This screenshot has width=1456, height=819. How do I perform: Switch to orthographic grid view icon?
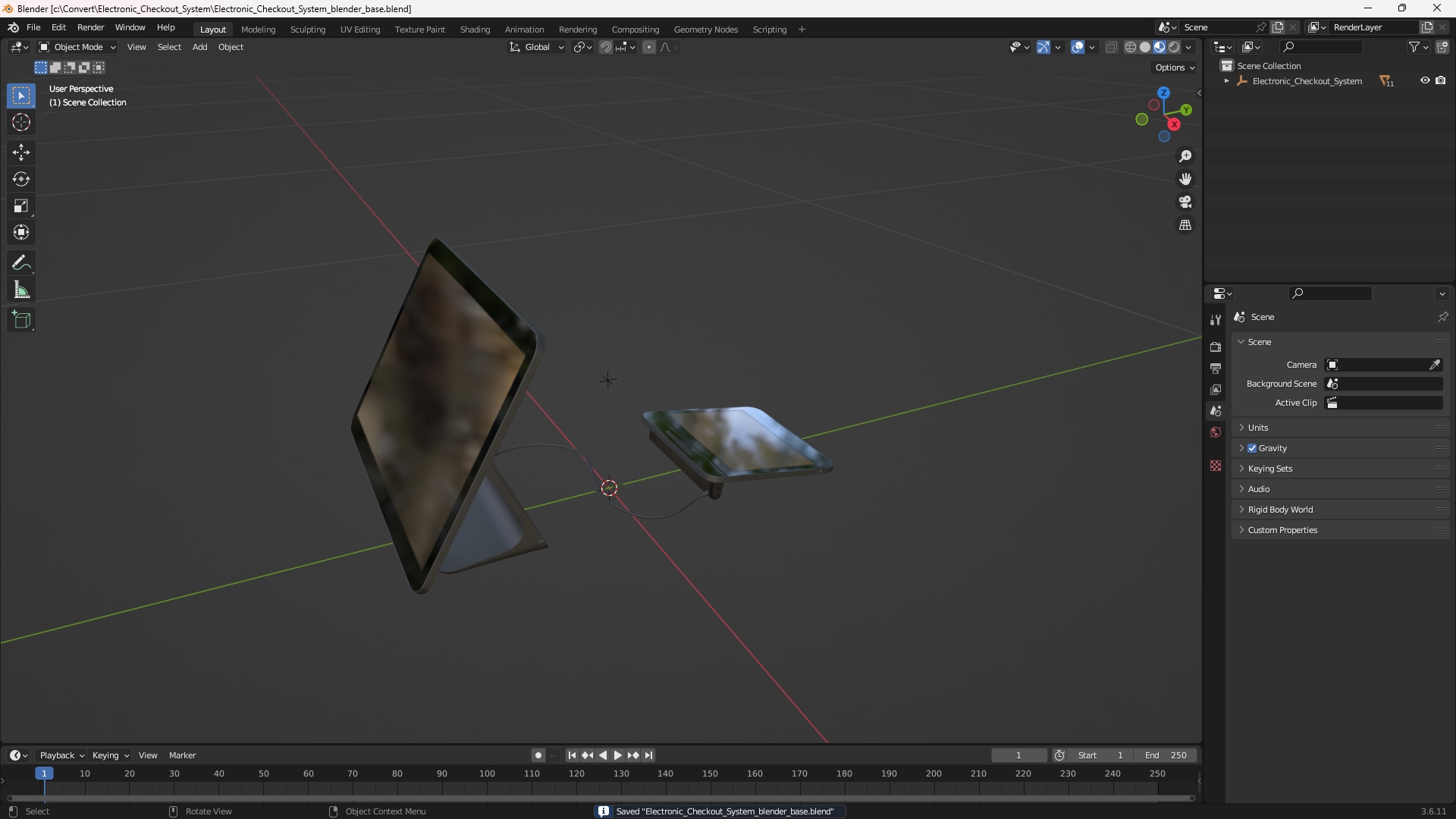coord(1185,225)
